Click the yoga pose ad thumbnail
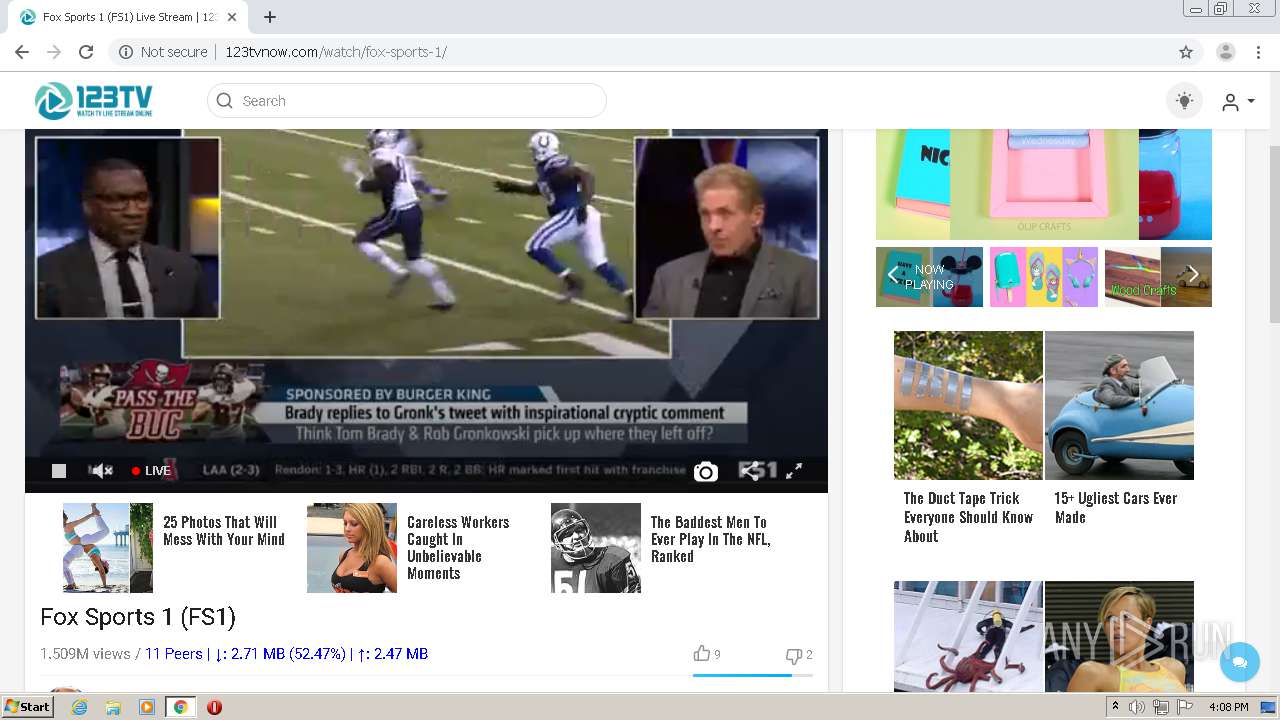1280x720 pixels. pos(108,548)
